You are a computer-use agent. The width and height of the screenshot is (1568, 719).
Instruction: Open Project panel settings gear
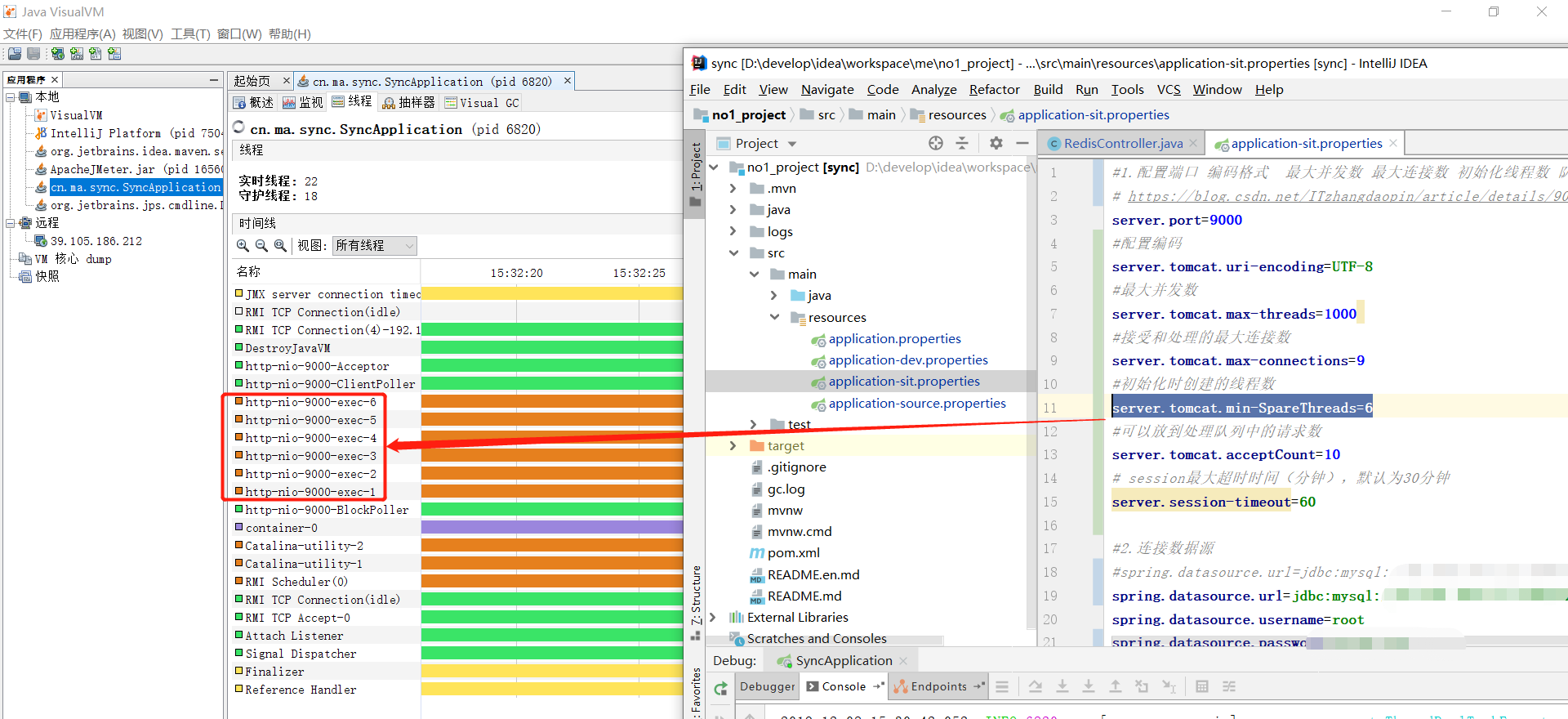996,144
